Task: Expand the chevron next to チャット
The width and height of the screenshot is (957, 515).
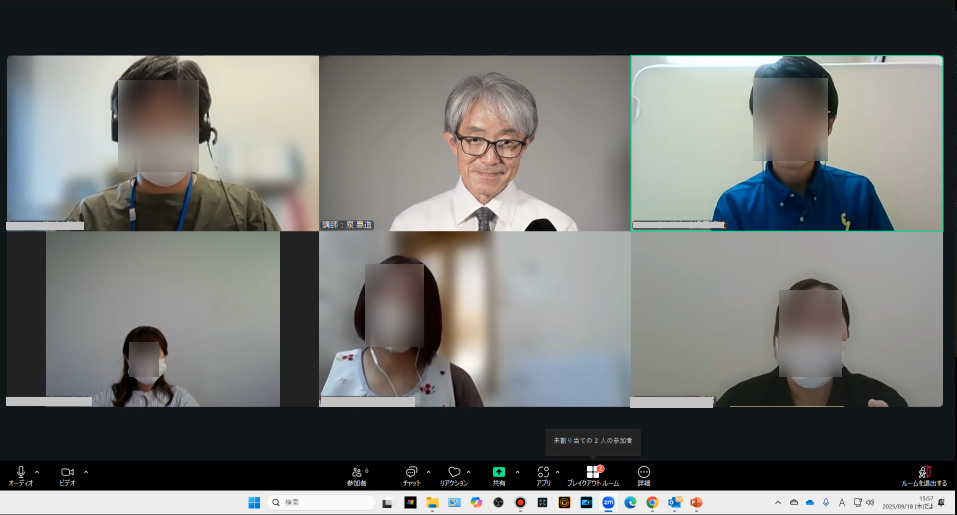Action: pyautogui.click(x=428, y=472)
